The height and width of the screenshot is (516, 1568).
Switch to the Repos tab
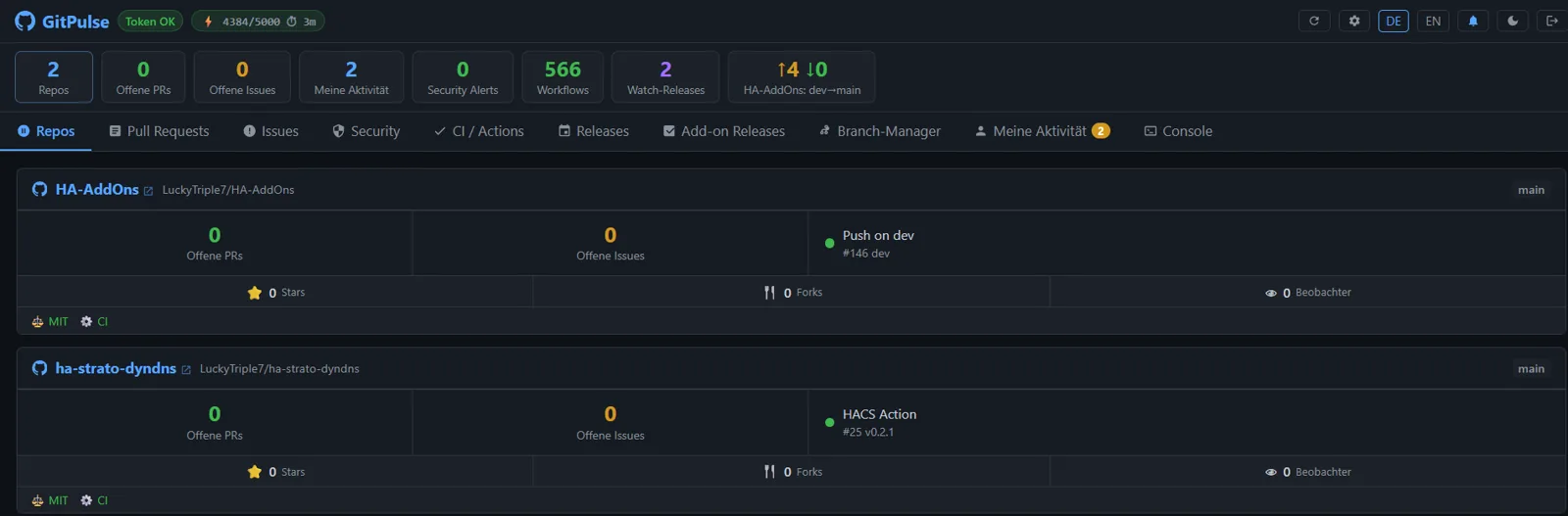coord(46,131)
